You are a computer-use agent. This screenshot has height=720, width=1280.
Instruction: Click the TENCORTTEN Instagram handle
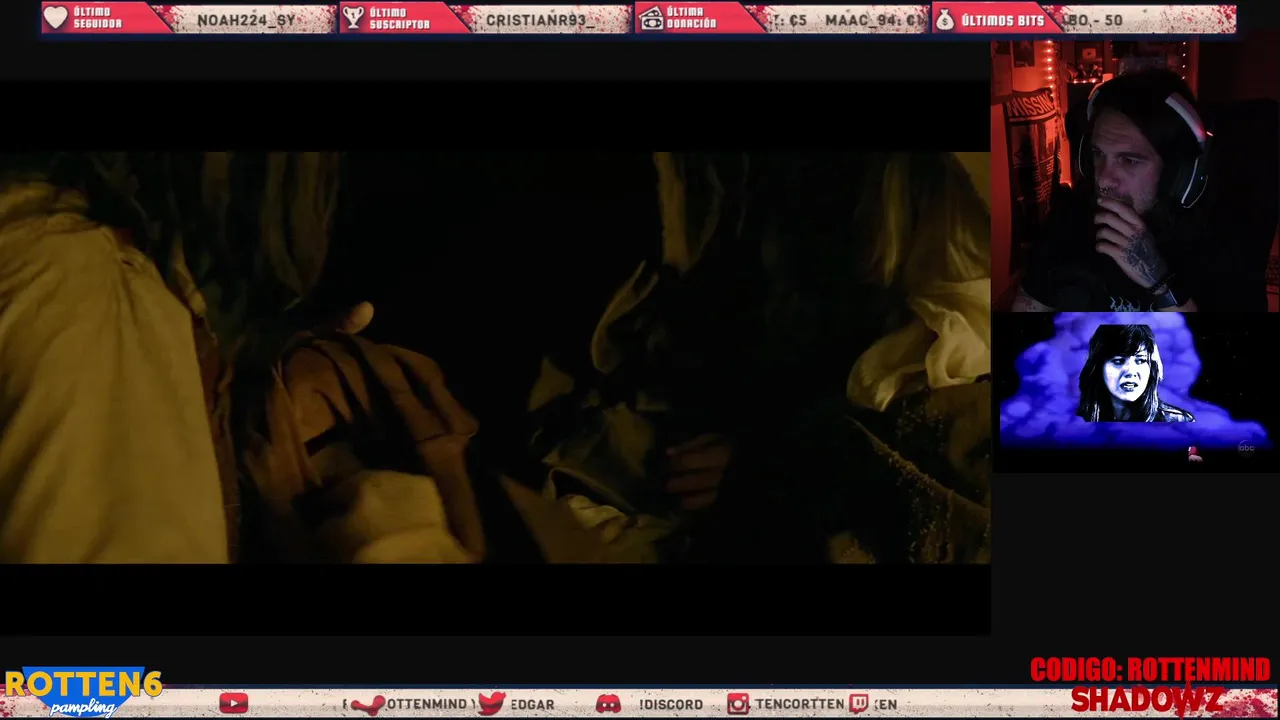point(799,704)
